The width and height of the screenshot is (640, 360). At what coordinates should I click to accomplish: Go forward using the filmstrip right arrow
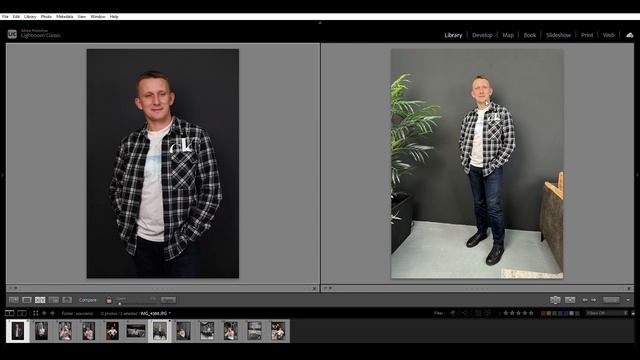click(52, 313)
